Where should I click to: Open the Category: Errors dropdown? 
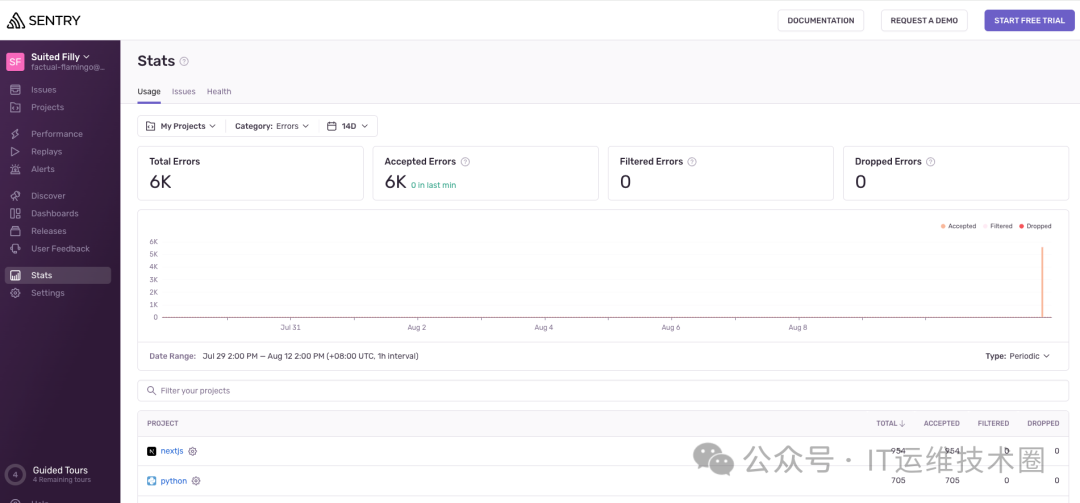pyautogui.click(x=271, y=126)
